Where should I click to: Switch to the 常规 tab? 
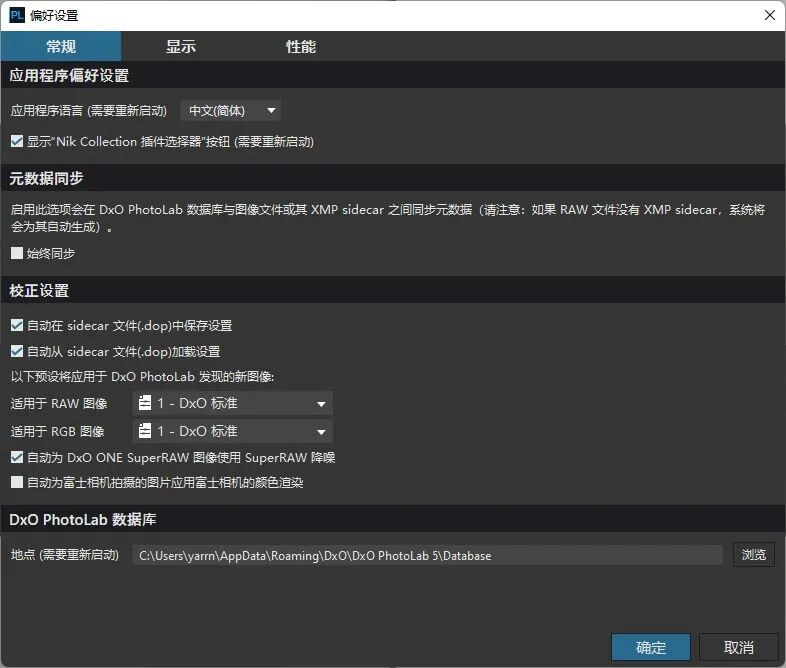point(61,46)
